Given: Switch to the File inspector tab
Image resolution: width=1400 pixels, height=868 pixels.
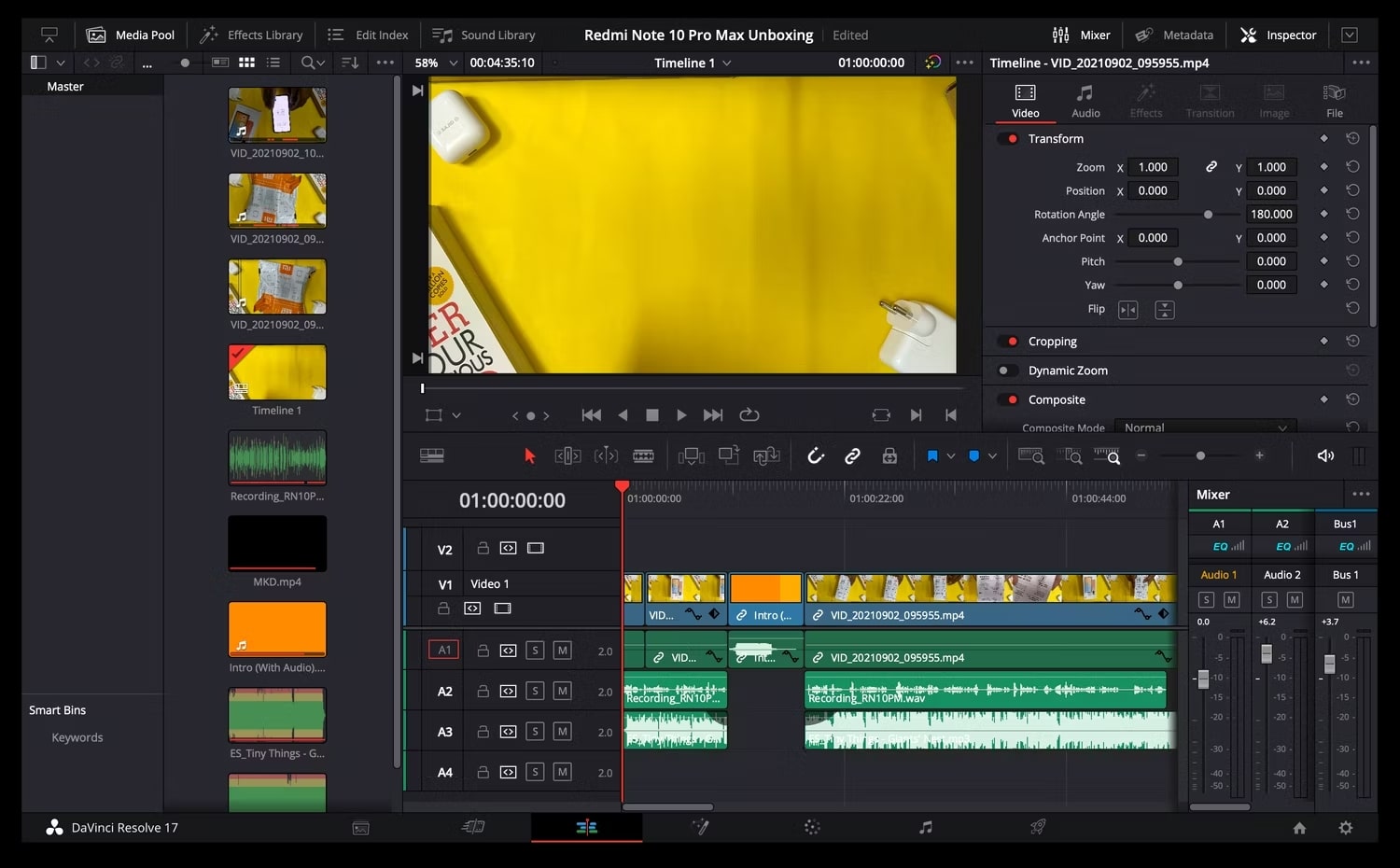Looking at the screenshot, I should point(1334,101).
